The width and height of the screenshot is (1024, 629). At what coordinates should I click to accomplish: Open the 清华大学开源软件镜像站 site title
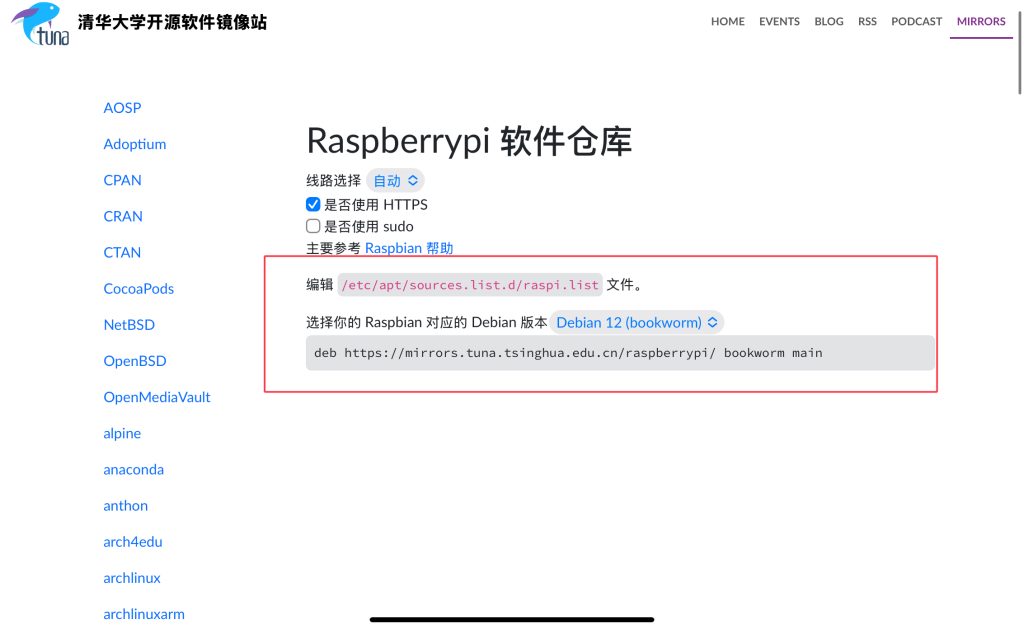coord(172,22)
